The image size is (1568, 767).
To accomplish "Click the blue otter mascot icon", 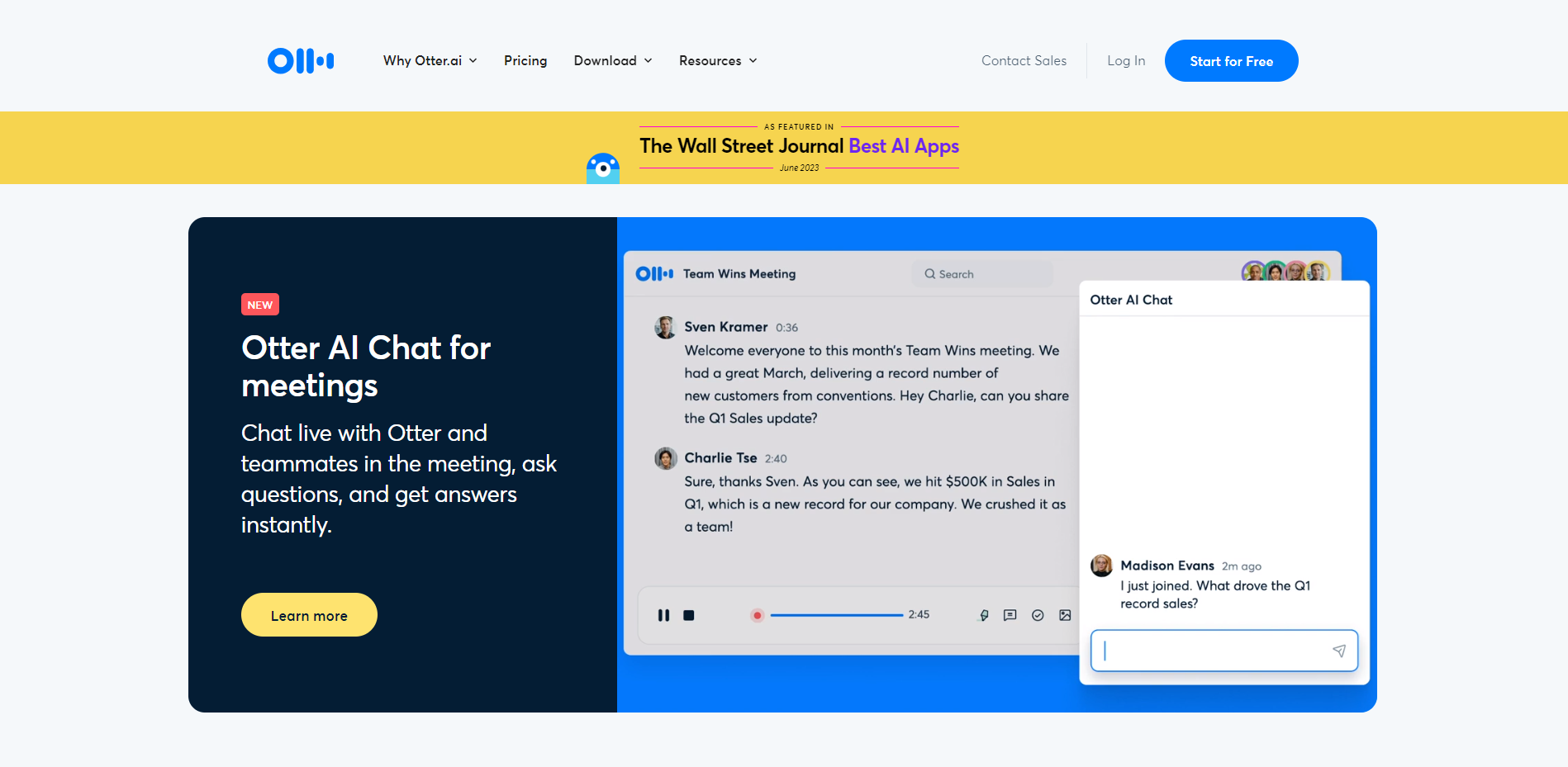I will click(603, 168).
